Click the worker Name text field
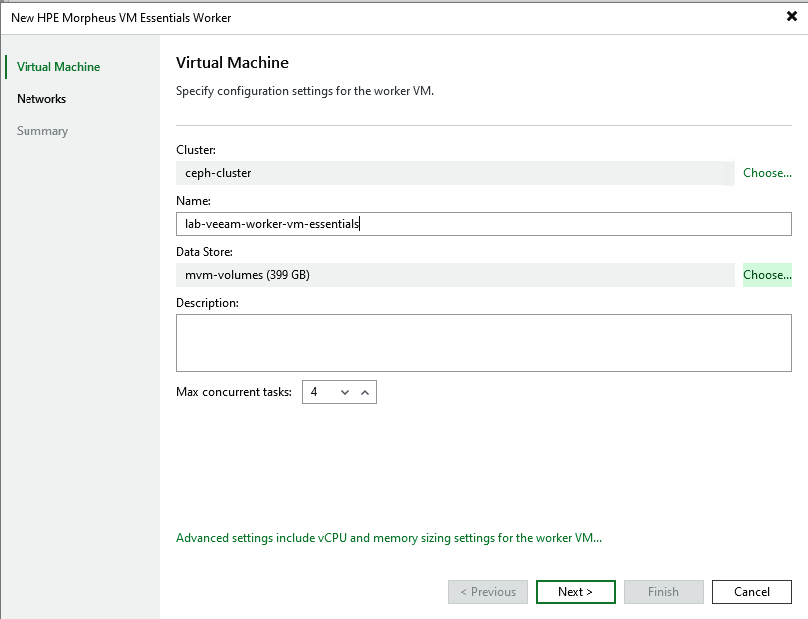This screenshot has width=808, height=619. pos(483,224)
